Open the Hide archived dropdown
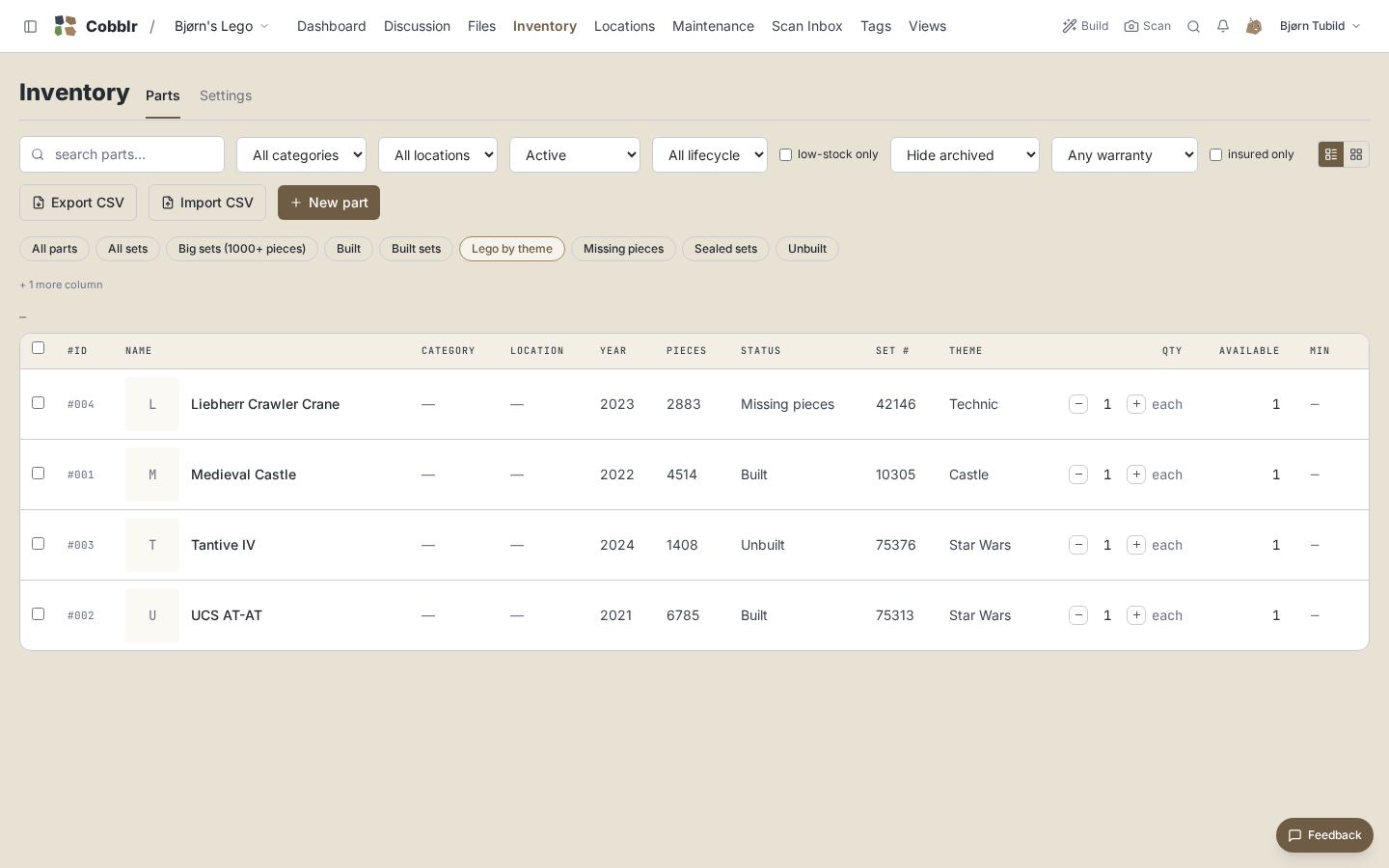This screenshot has height=868, width=1389. coord(965,155)
